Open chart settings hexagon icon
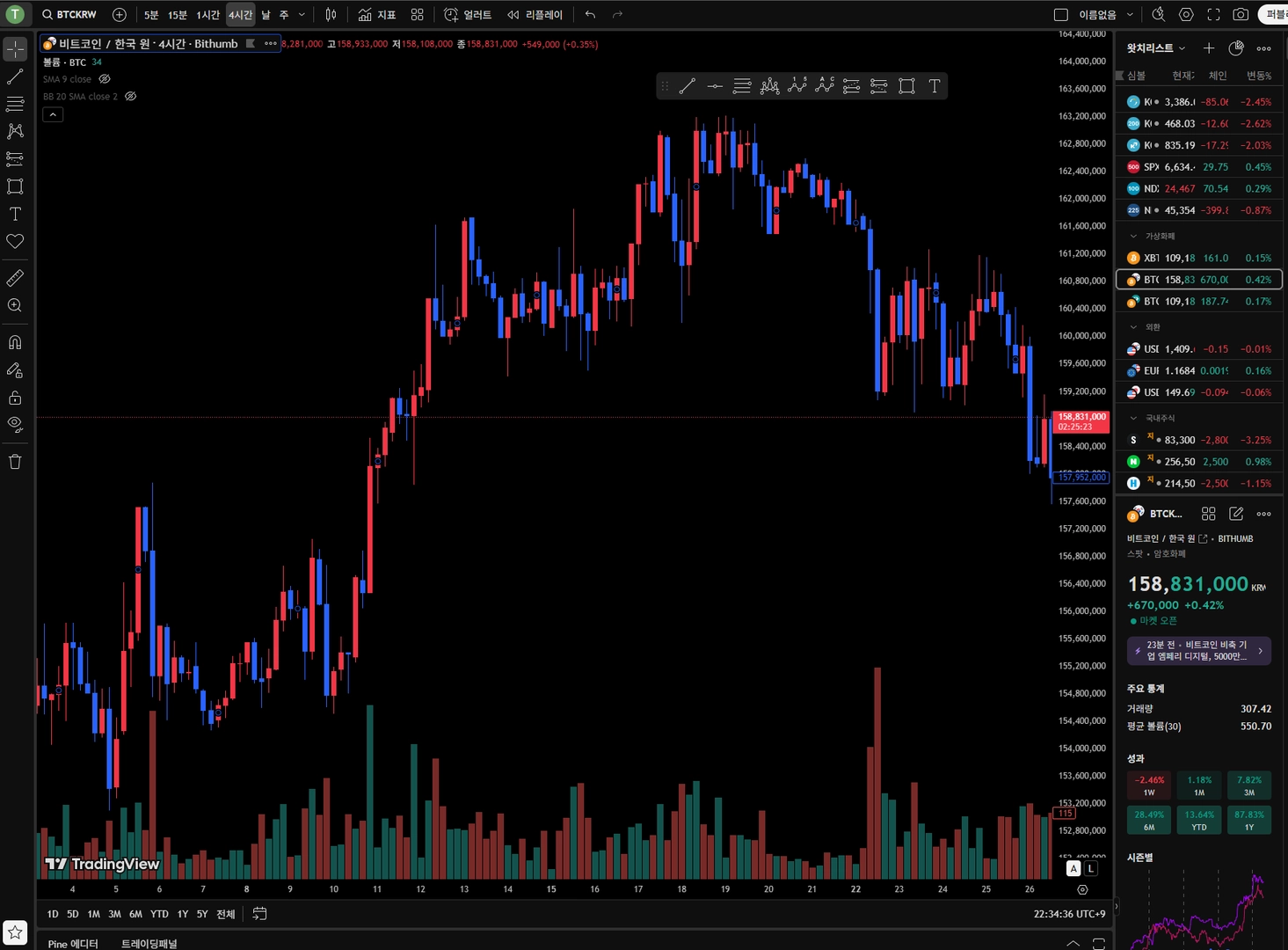This screenshot has width=1288, height=950. click(1186, 15)
